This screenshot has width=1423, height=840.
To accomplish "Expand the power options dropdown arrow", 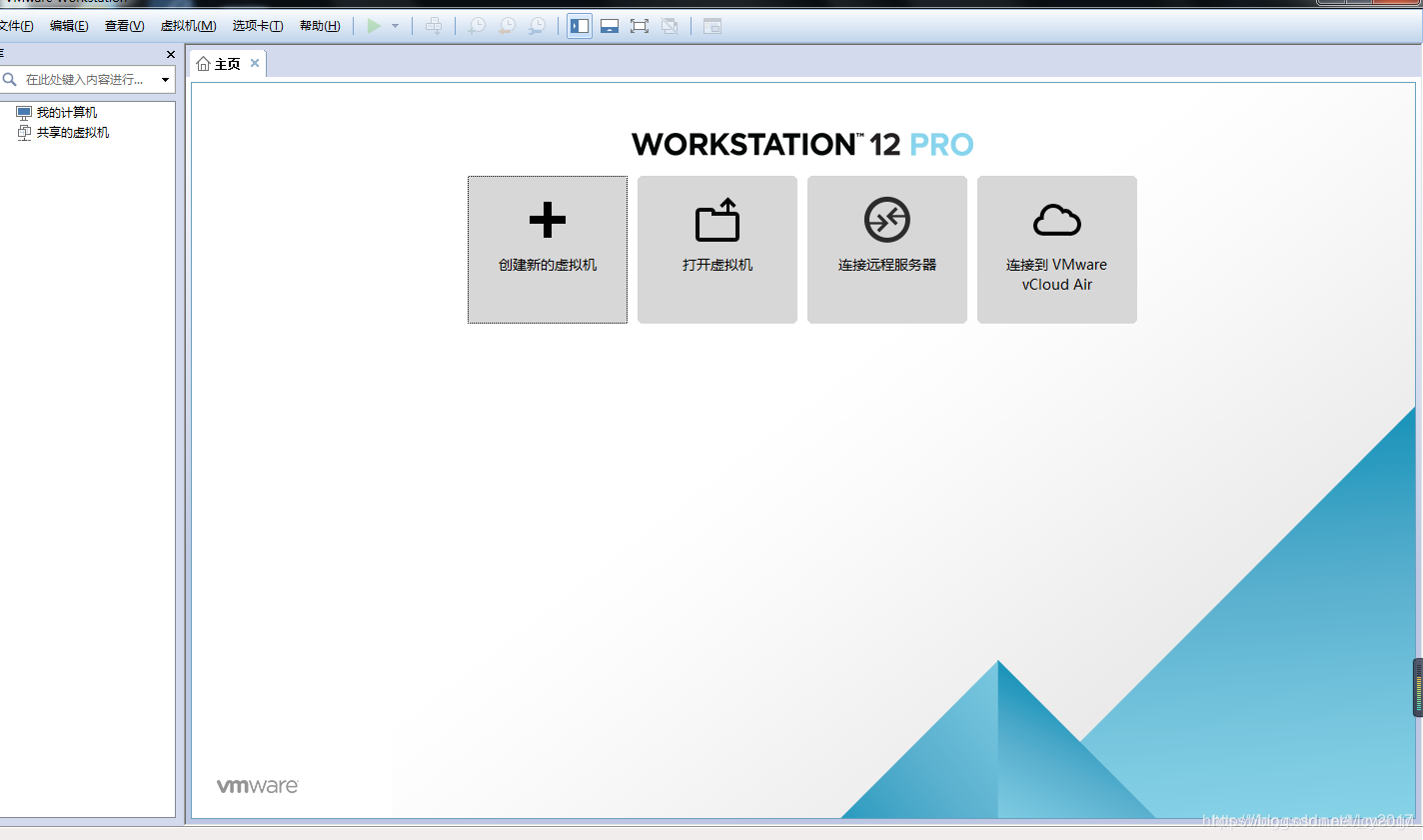I will coord(396,26).
